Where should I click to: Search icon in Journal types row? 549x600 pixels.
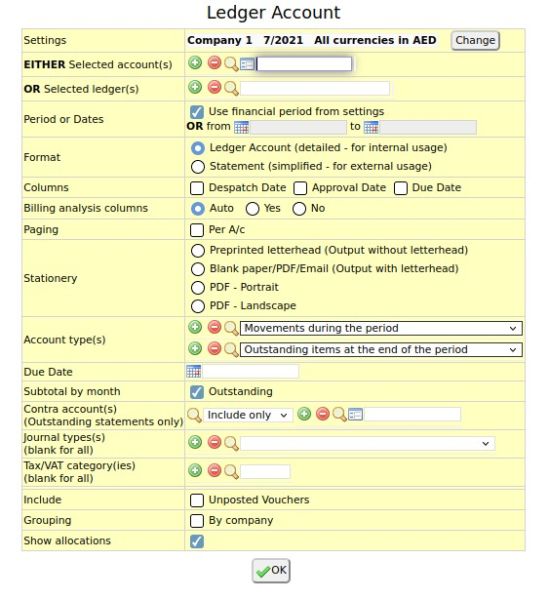[231, 443]
